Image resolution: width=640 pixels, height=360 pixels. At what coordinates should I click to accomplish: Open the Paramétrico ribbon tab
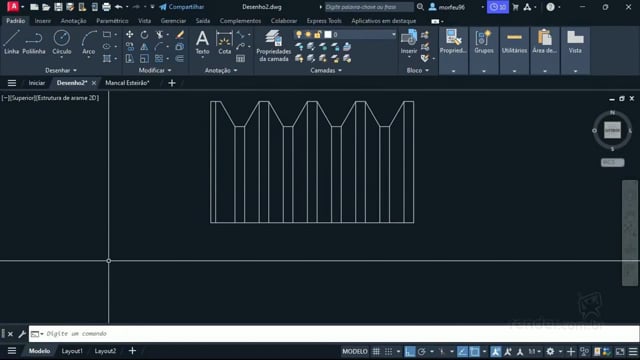pos(112,21)
